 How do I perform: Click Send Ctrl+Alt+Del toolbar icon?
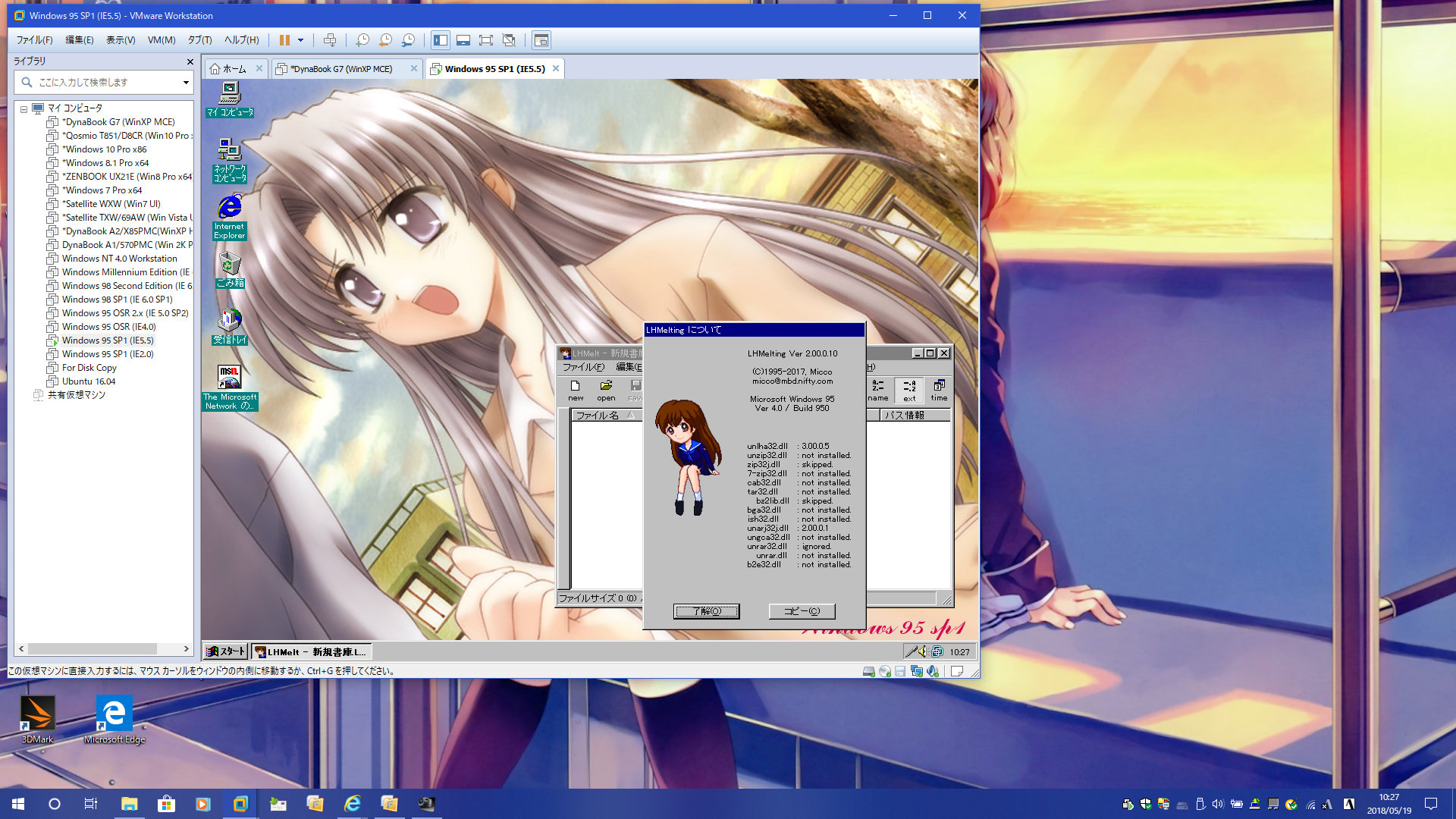tap(330, 40)
